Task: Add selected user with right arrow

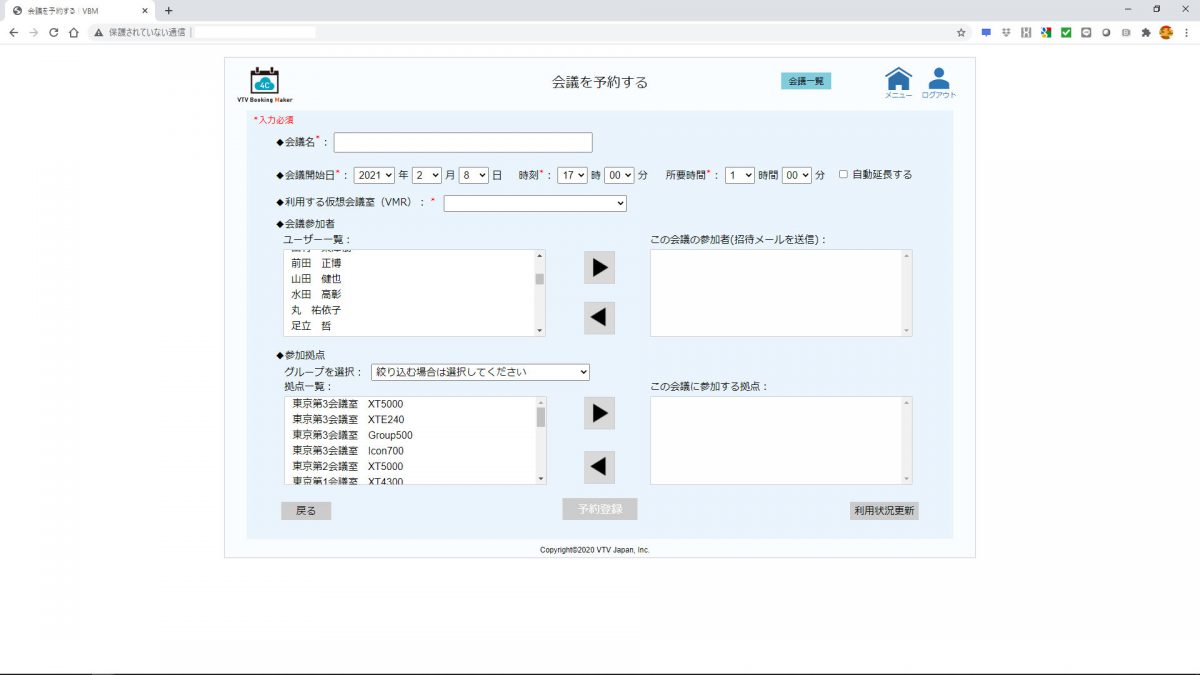Action: [599, 268]
